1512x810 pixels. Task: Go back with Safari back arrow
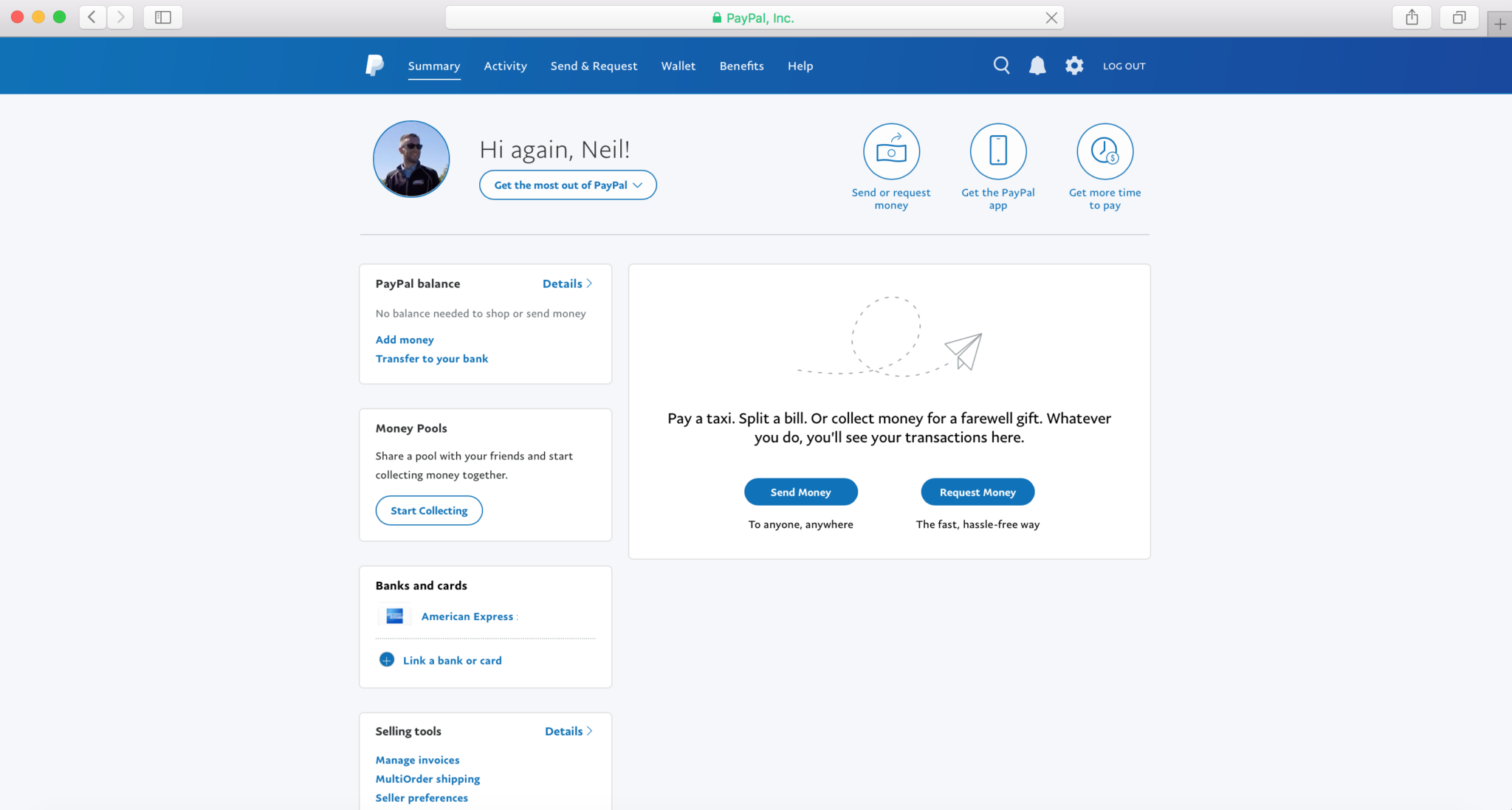point(92,17)
